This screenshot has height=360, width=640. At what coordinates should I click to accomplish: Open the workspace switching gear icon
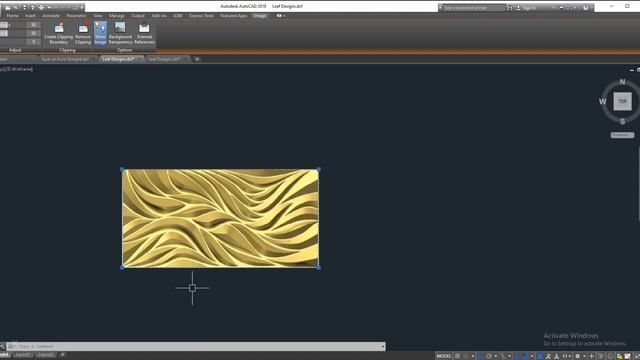point(578,356)
